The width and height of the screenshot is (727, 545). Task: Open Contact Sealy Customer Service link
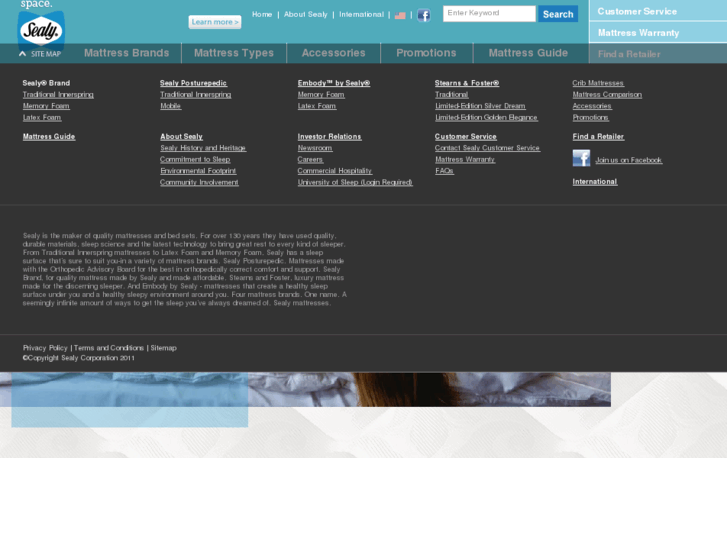487,148
